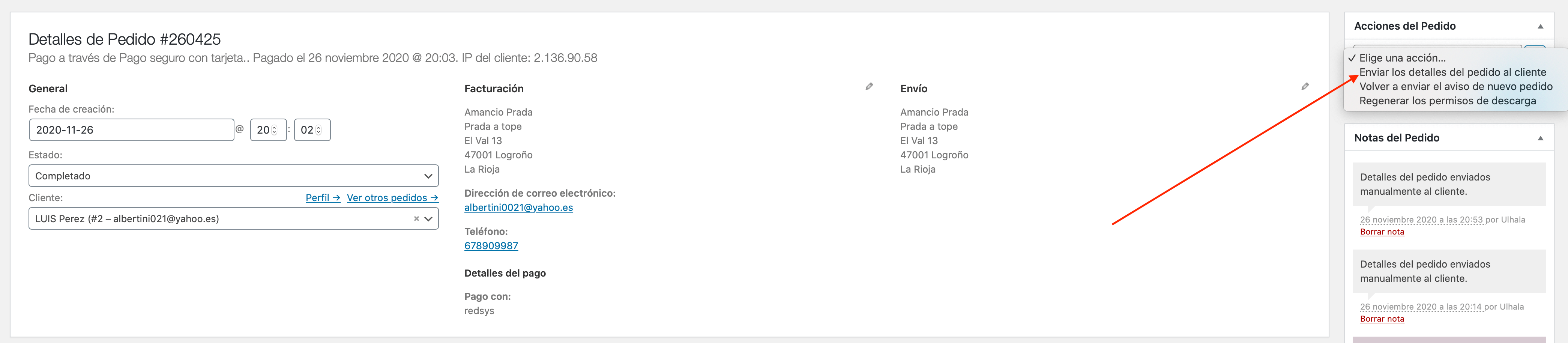Clear the selected customer with the x icon
The height and width of the screenshot is (343, 1568).
click(x=416, y=219)
